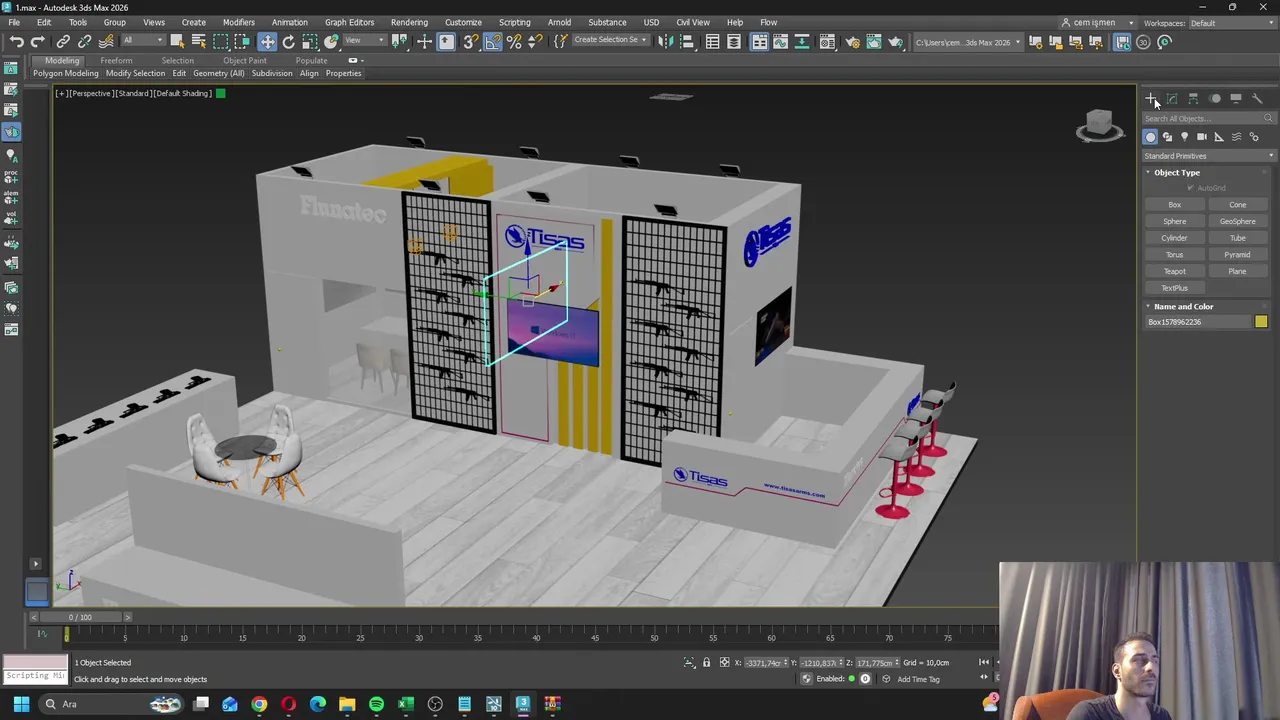Viewport: 1280px width, 720px height.
Task: Click the Teapot button
Action: (1175, 271)
